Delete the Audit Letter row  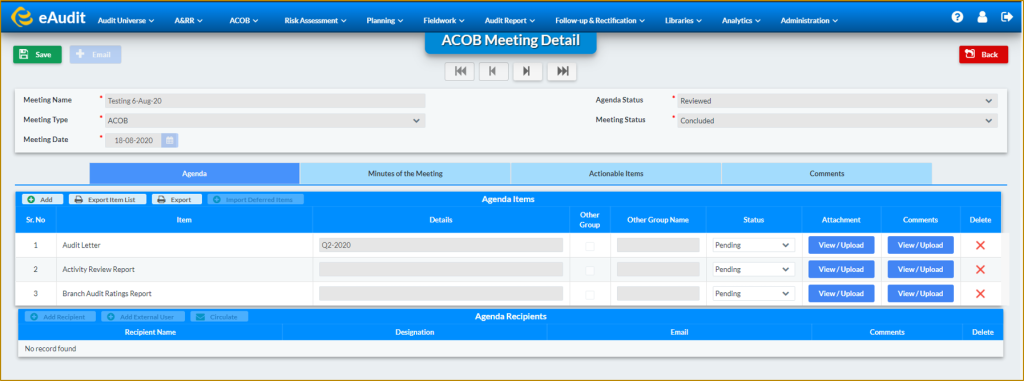coord(980,245)
